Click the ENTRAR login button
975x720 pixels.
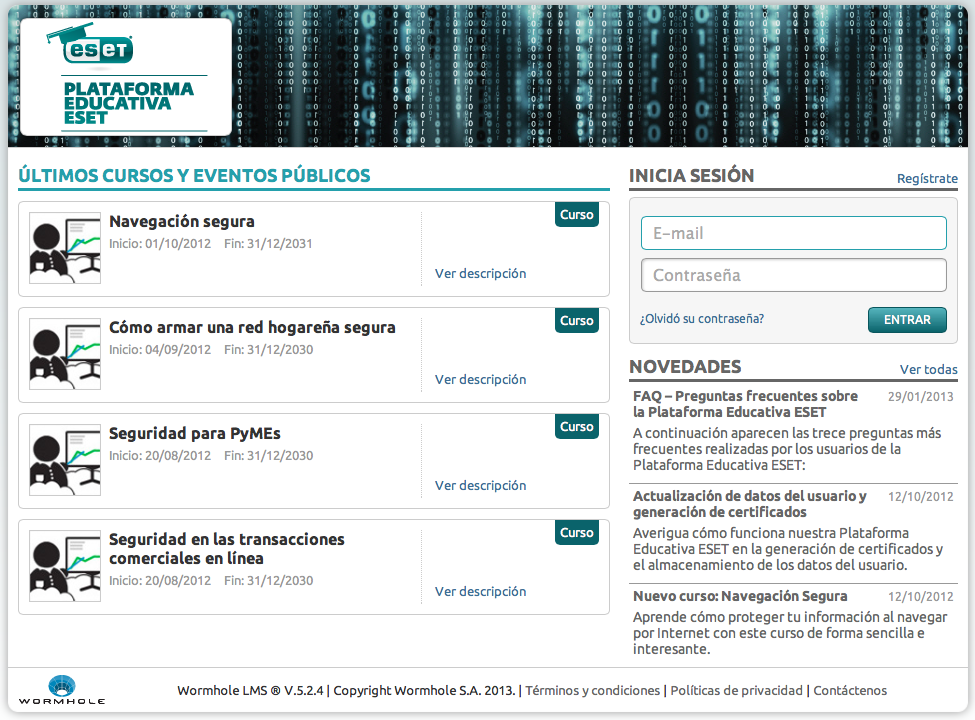[x=907, y=320]
